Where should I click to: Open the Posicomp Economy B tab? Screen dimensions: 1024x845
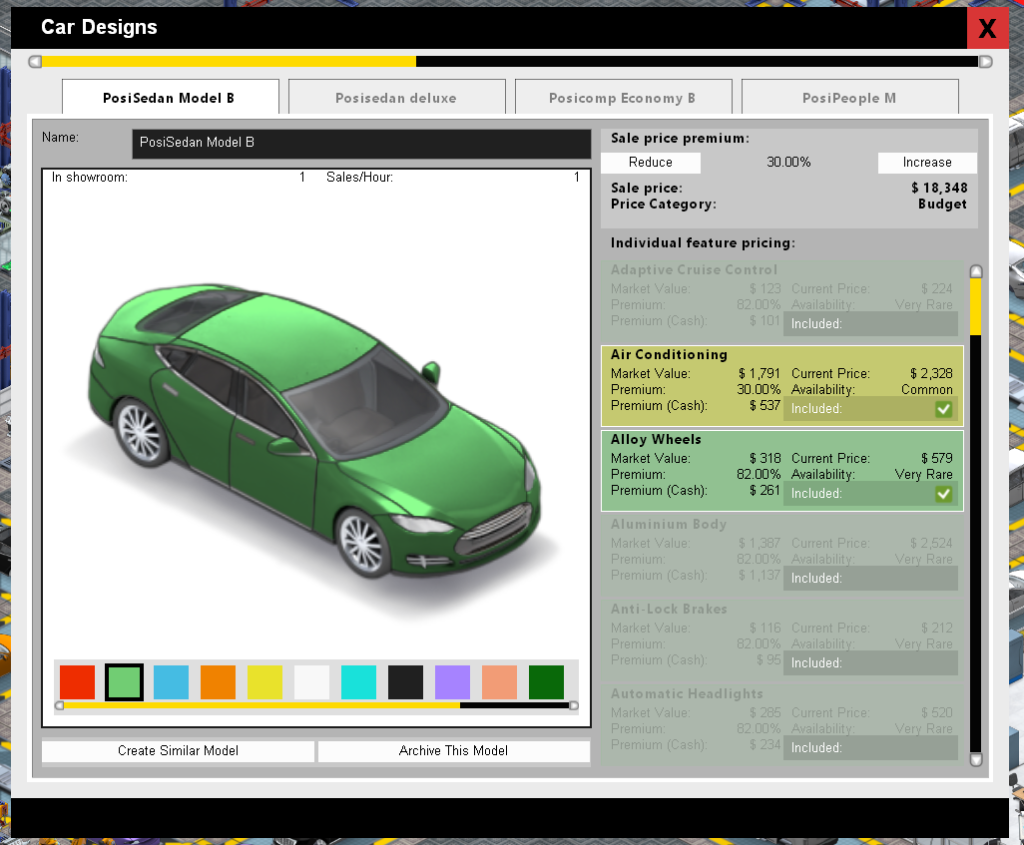623,97
